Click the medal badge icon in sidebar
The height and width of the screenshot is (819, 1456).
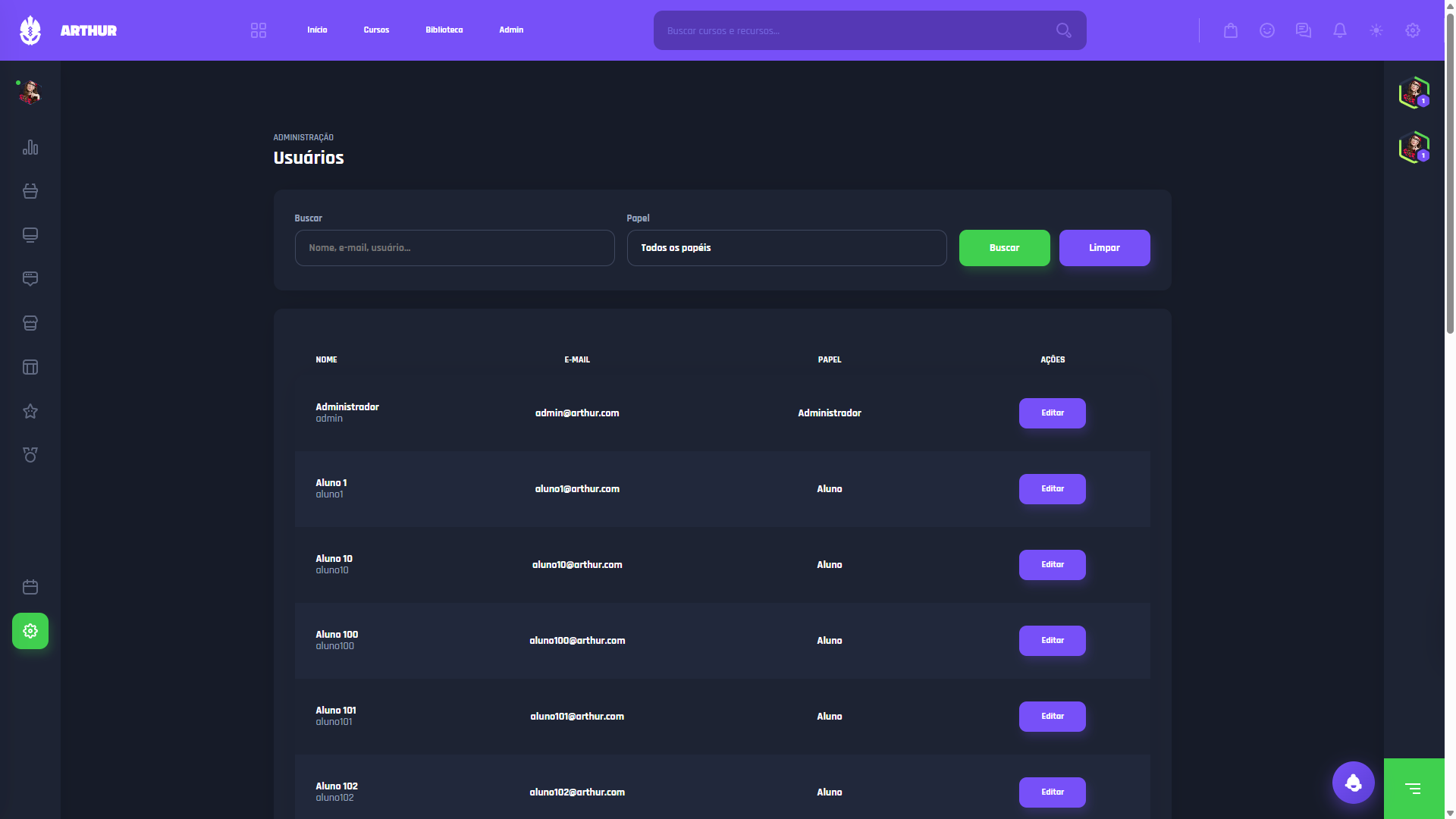point(30,455)
